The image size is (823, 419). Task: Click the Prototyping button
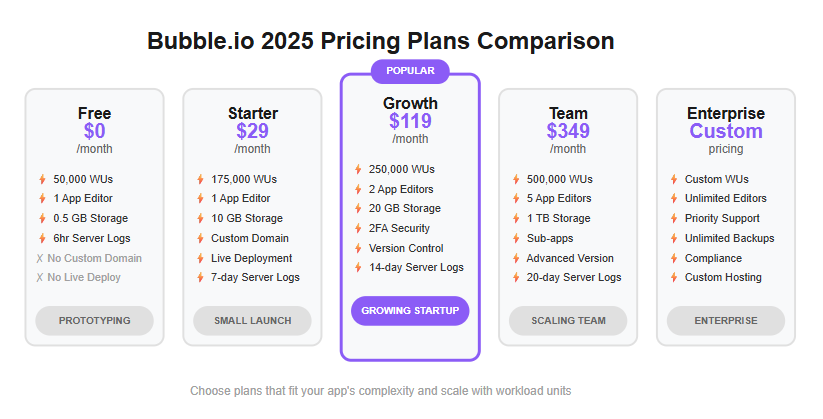94,321
